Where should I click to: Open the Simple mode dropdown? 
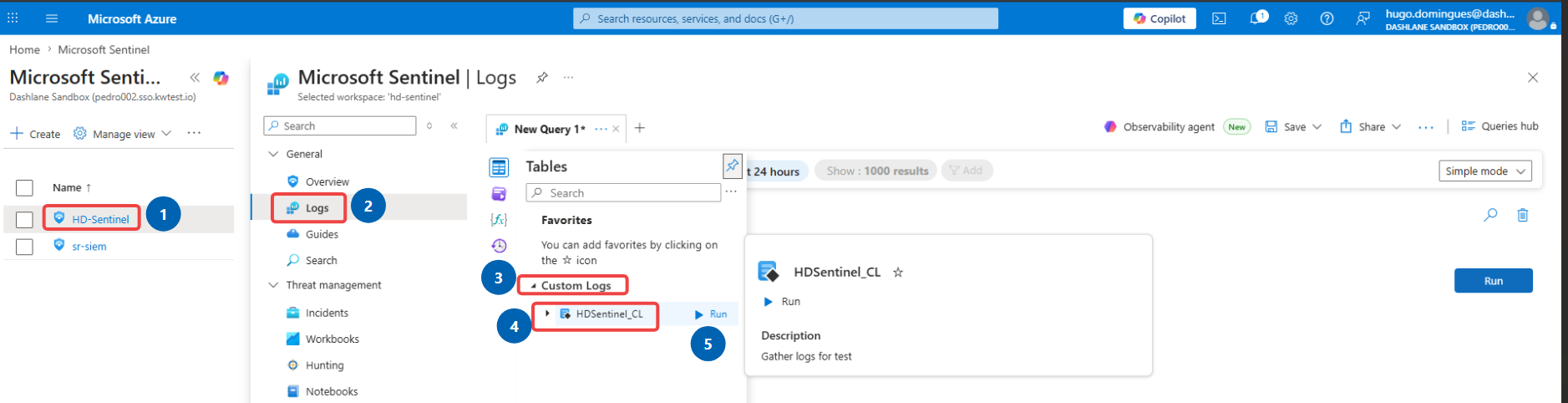(1484, 171)
